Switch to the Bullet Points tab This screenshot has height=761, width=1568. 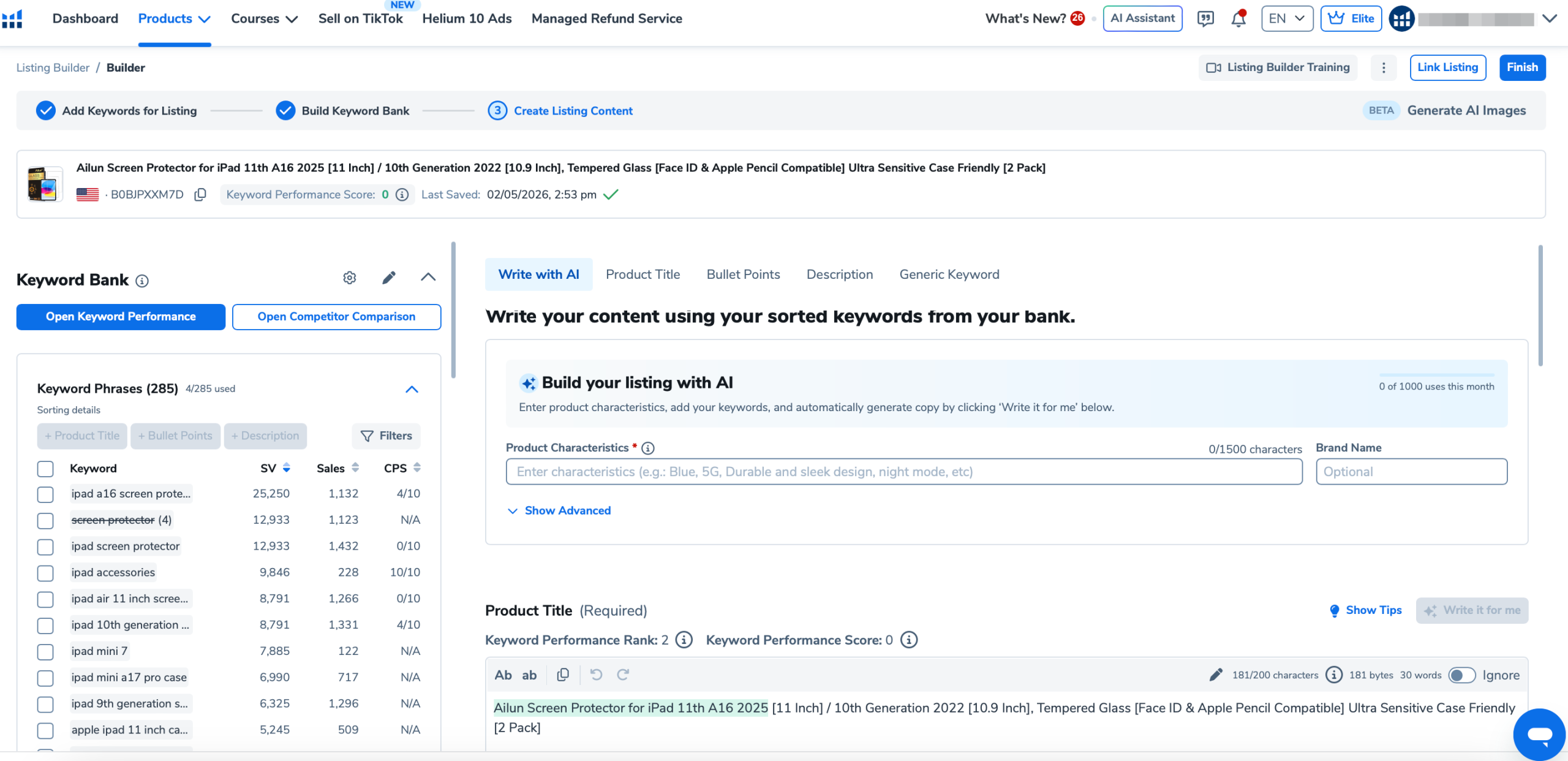743,274
